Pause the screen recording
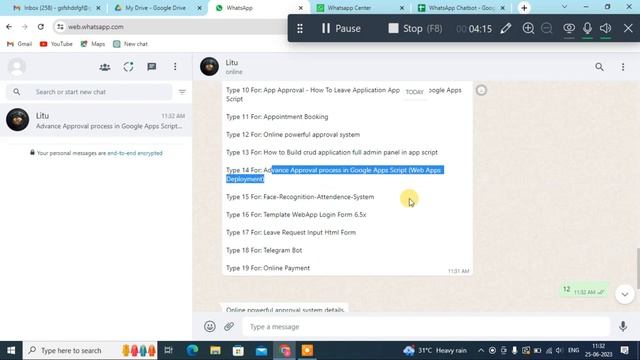Image resolution: width=640 pixels, height=360 pixels. (341, 28)
